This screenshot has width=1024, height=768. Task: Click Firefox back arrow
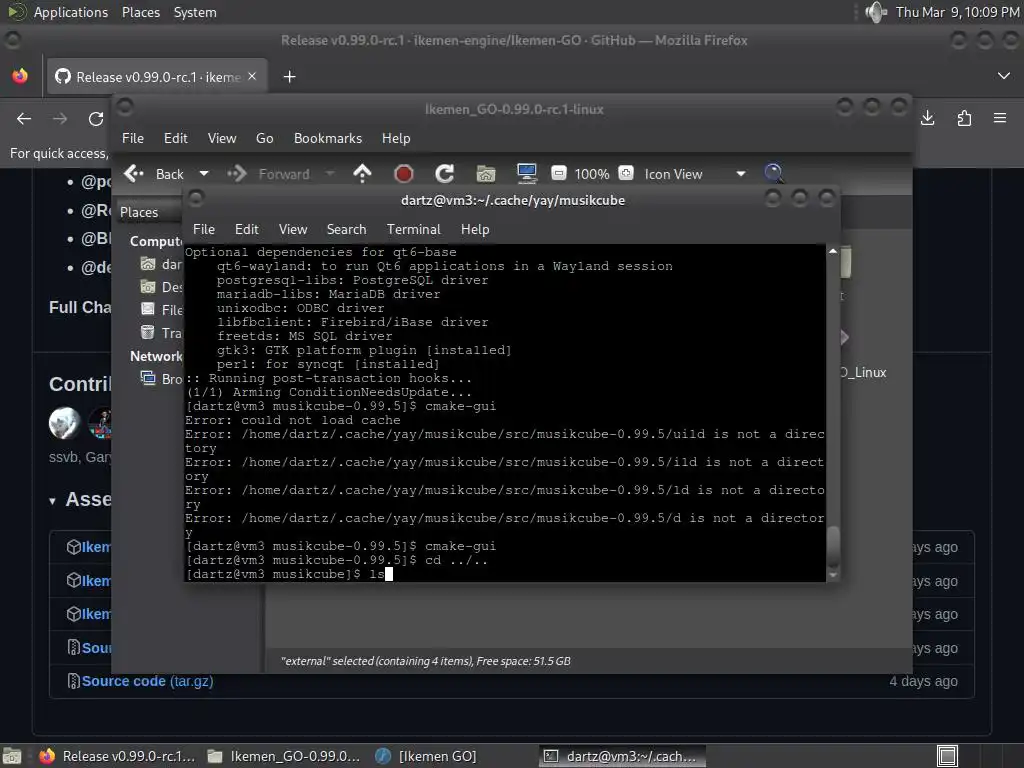tap(24, 118)
